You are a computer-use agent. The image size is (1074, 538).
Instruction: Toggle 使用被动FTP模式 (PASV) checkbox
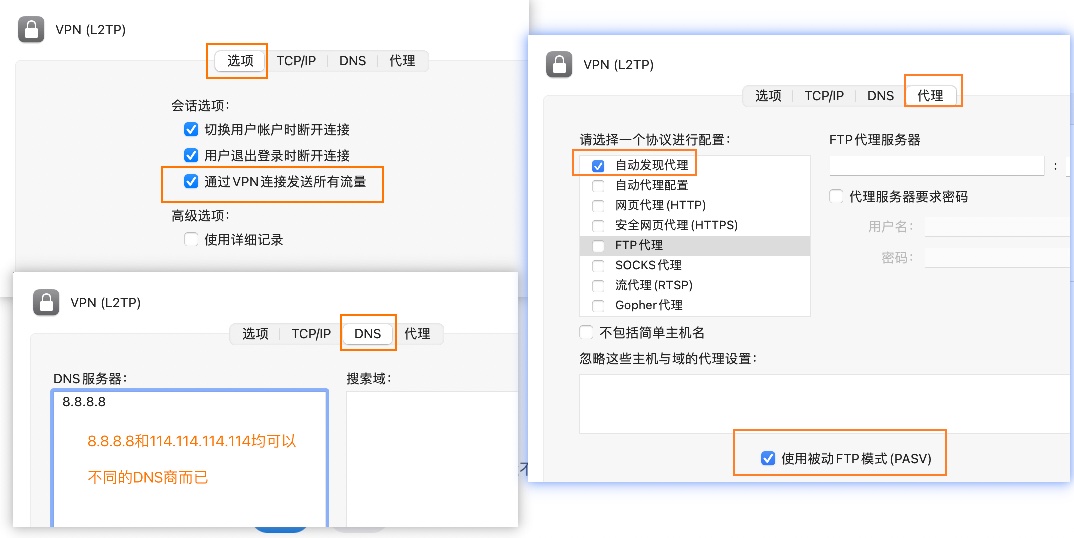click(768, 458)
